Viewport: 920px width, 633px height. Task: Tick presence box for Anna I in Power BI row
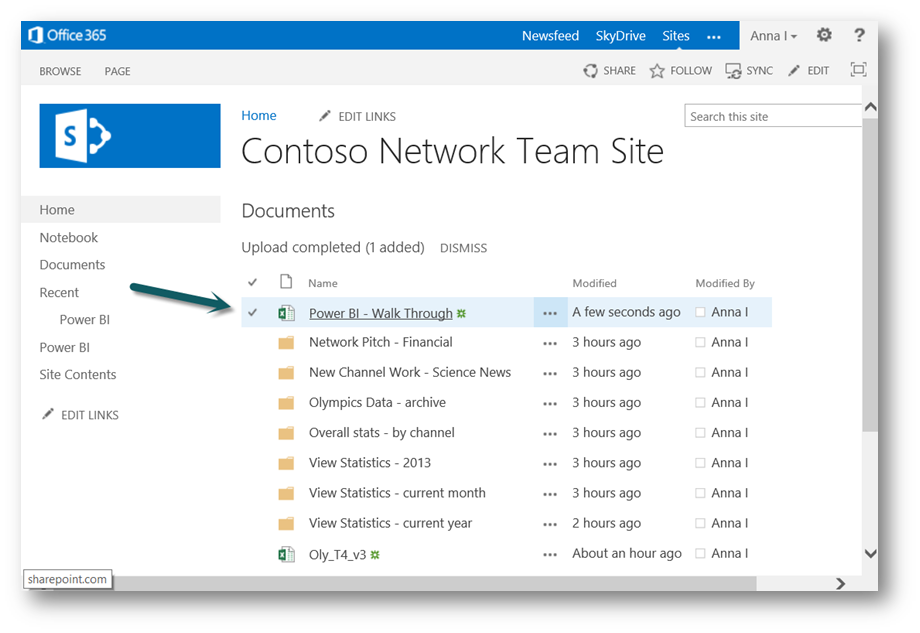click(x=700, y=312)
